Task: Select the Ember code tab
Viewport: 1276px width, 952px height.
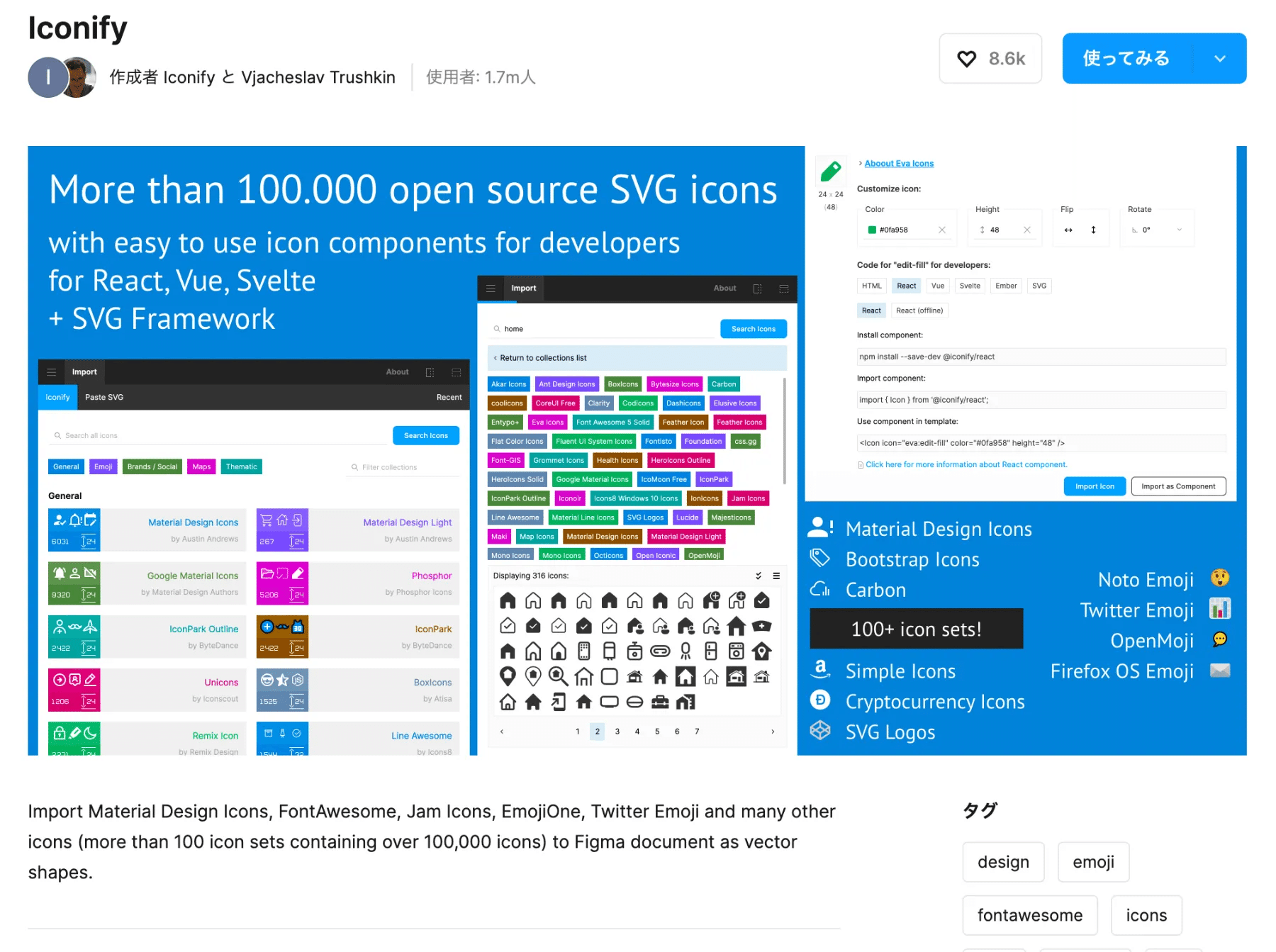Action: [x=1006, y=286]
